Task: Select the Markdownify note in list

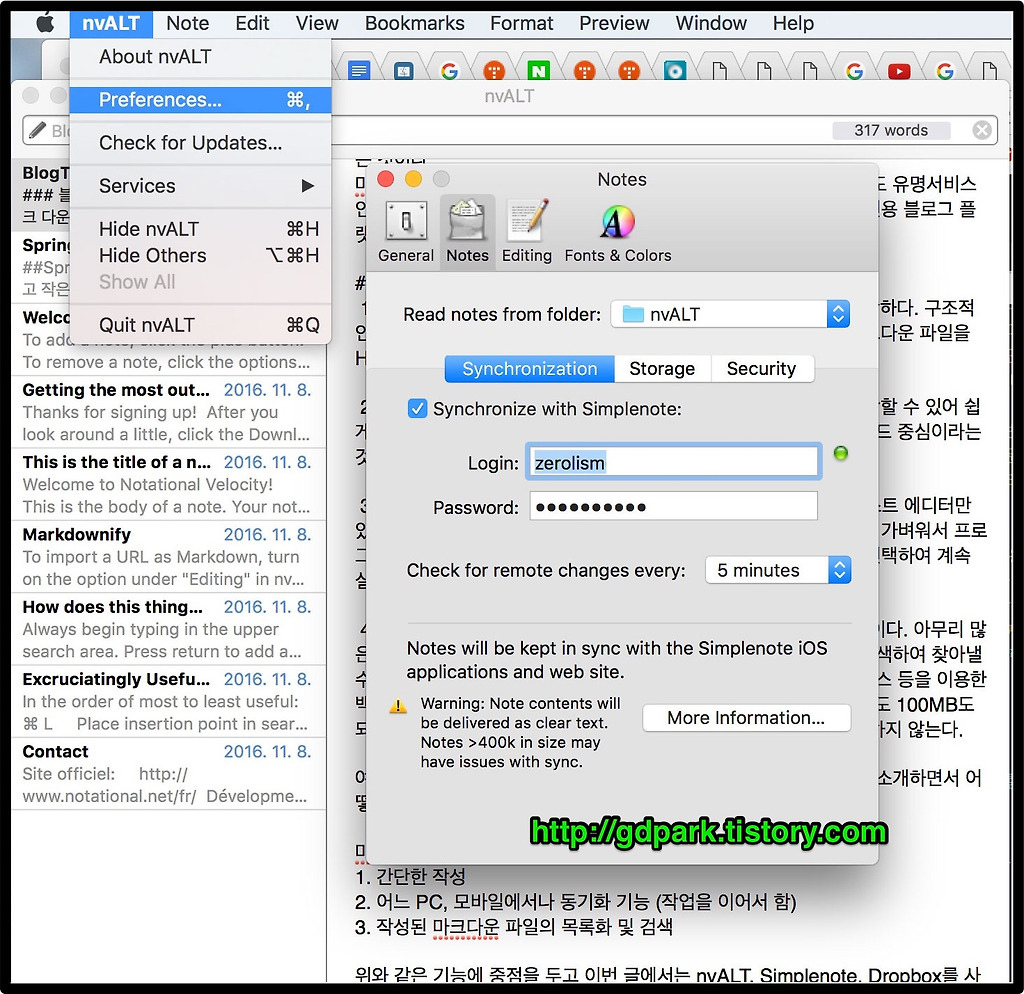Action: (167, 557)
